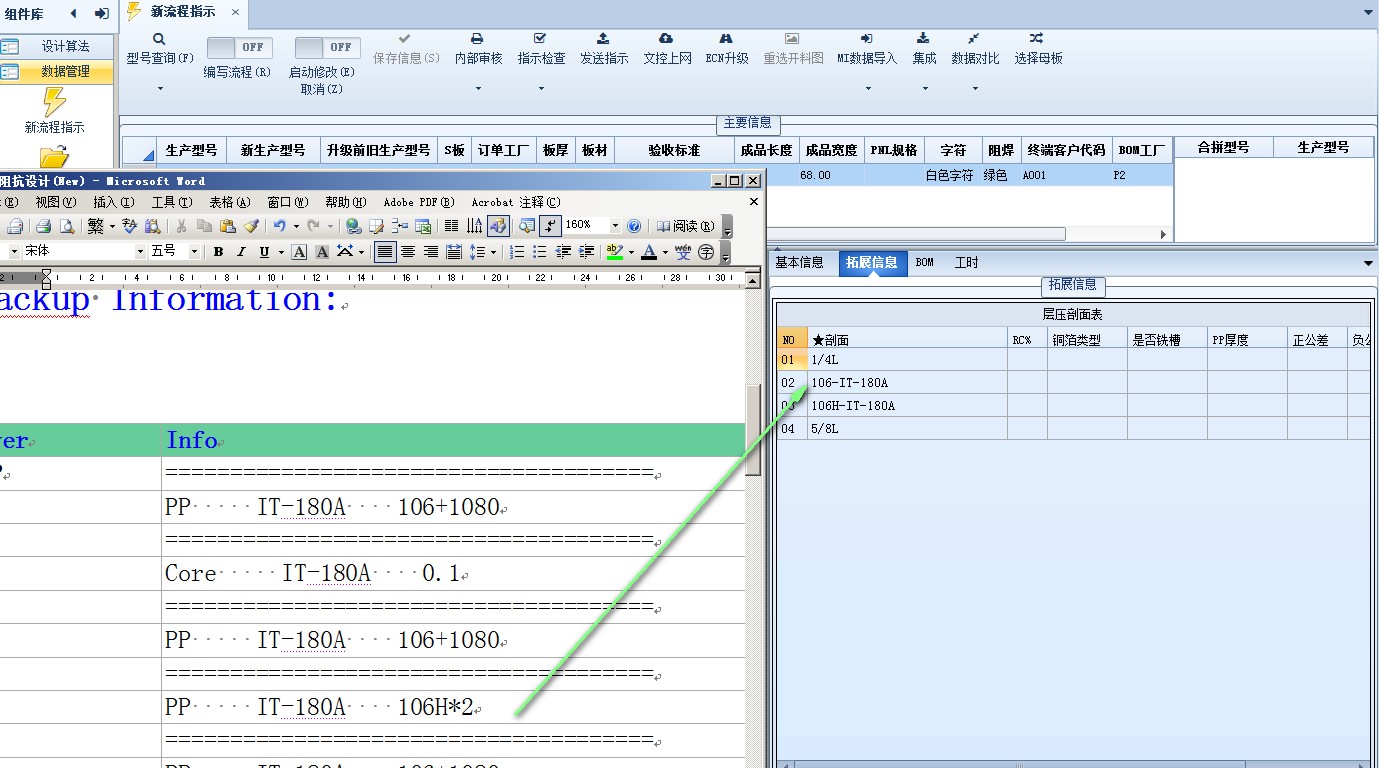The height and width of the screenshot is (768, 1379).
Task: Click Bold button in Word toolbar
Action: 218,252
